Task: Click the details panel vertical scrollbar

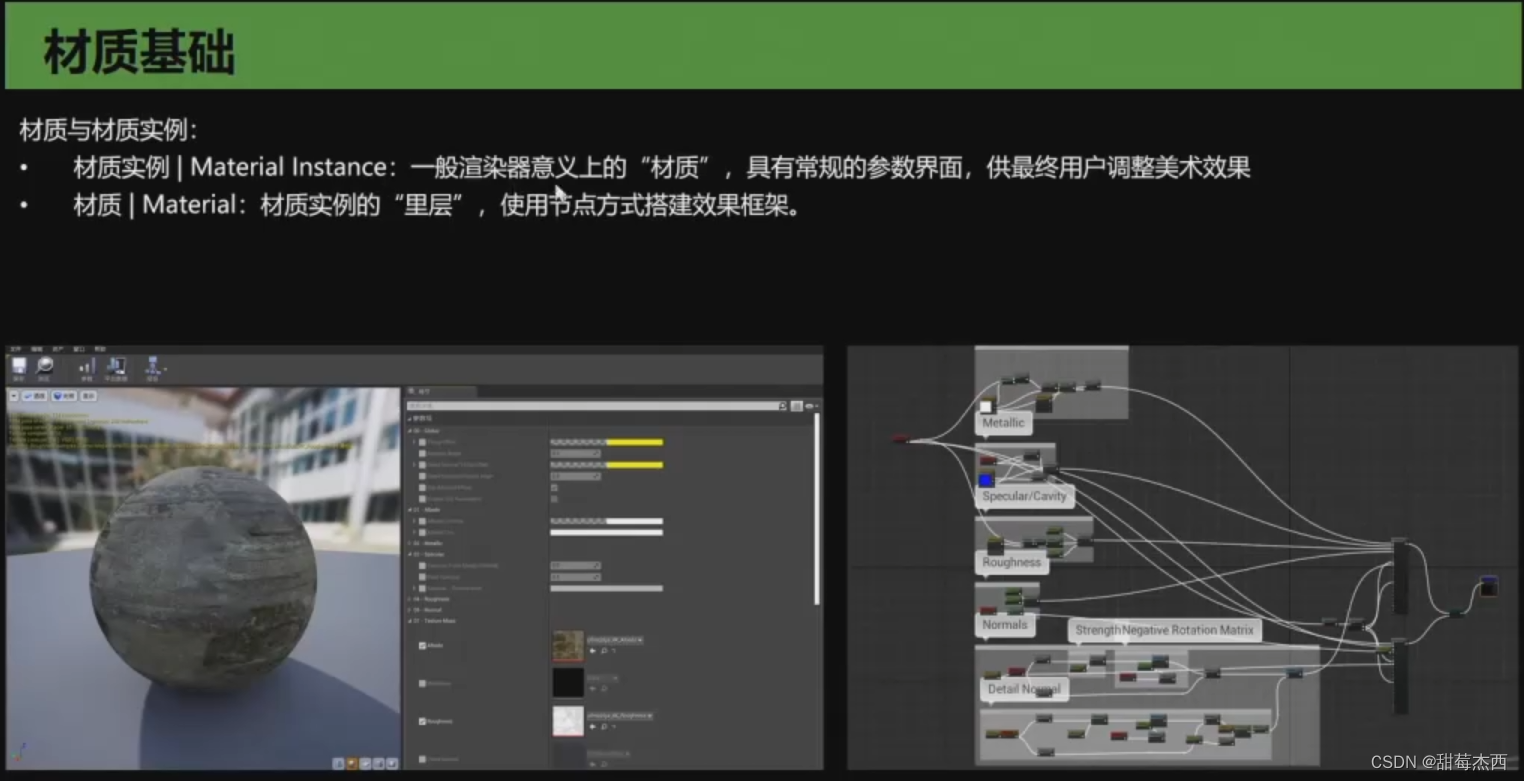Action: click(817, 508)
